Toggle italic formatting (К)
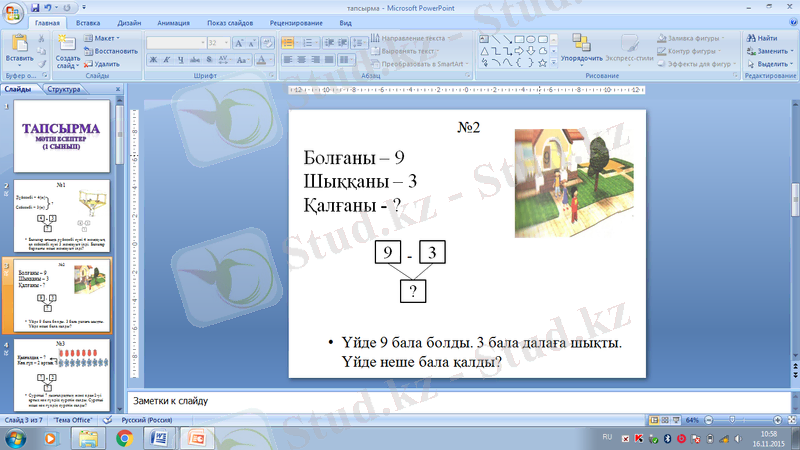The height and width of the screenshot is (450, 800). [x=168, y=59]
